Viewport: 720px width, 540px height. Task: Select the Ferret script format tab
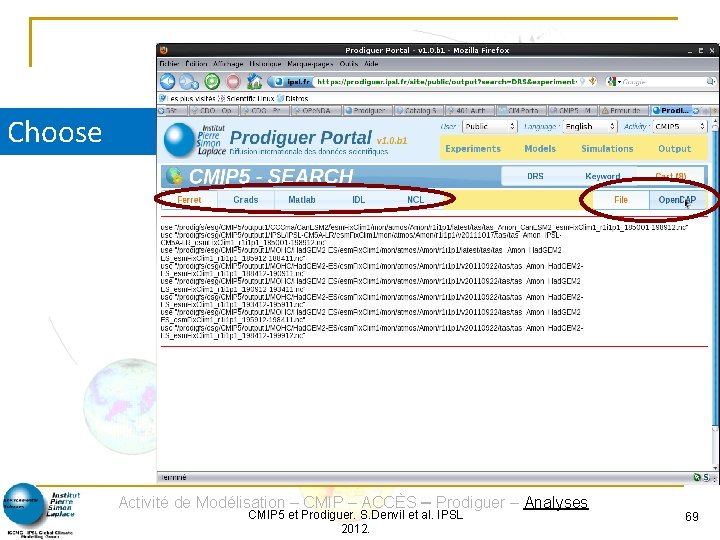(189, 200)
